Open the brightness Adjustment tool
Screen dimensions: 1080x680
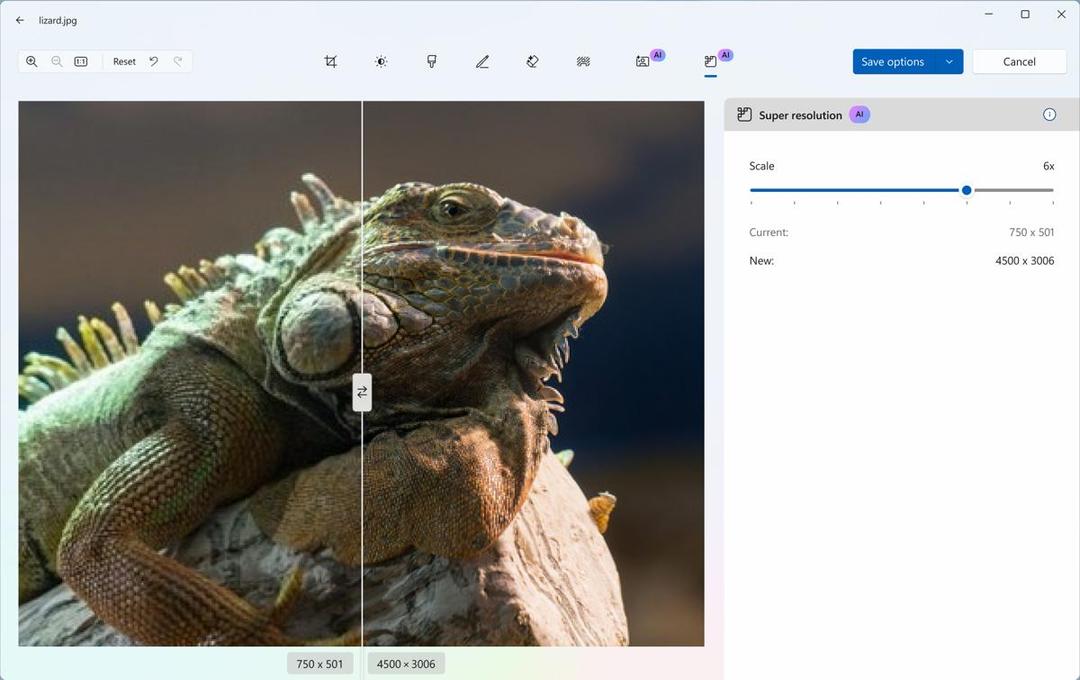(381, 61)
